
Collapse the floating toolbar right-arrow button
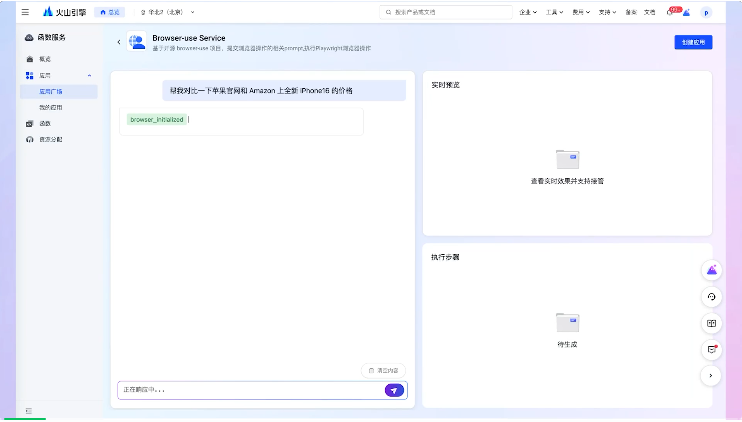(x=711, y=376)
